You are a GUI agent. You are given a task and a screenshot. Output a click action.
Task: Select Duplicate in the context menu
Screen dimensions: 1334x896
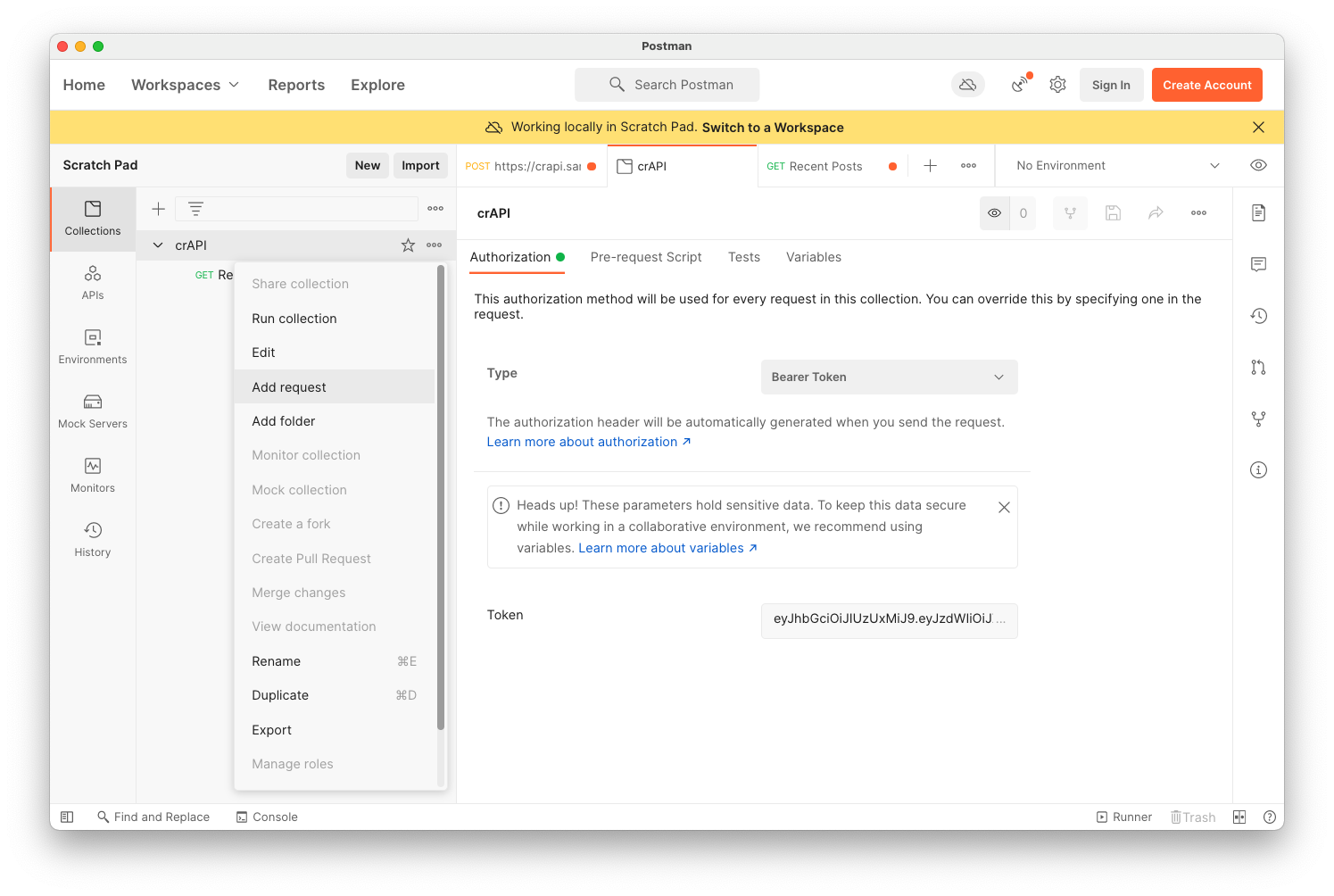pos(335,695)
